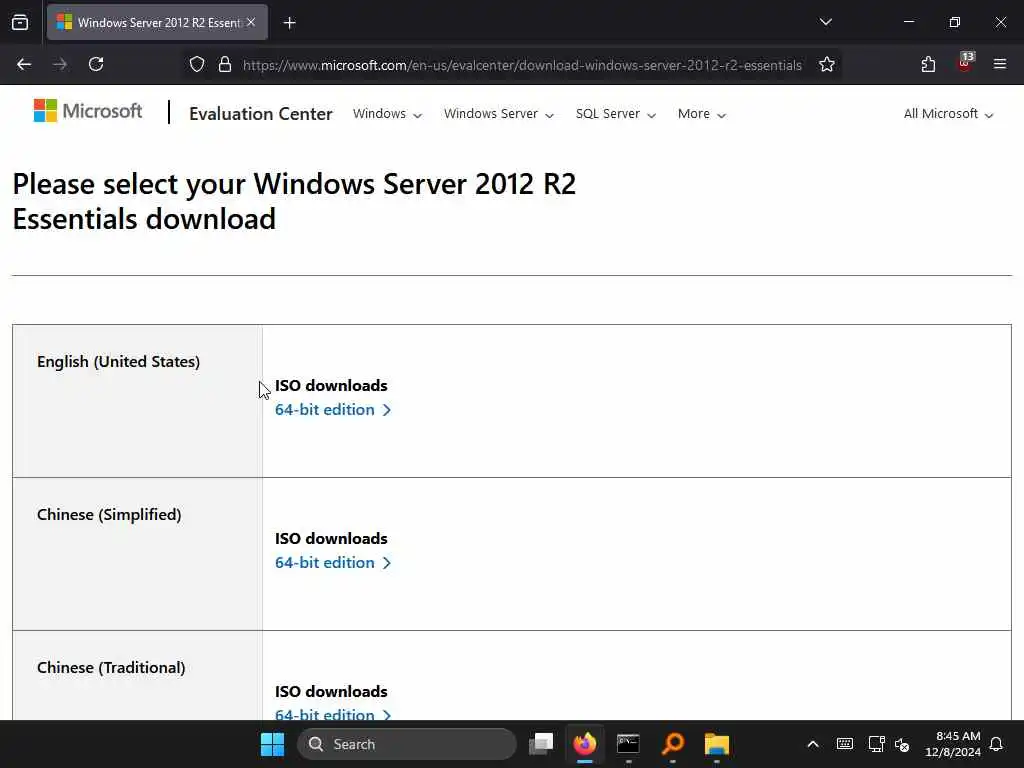Open the terminal app in the taskbar
Screen dimensions: 1024x768
tap(628, 744)
